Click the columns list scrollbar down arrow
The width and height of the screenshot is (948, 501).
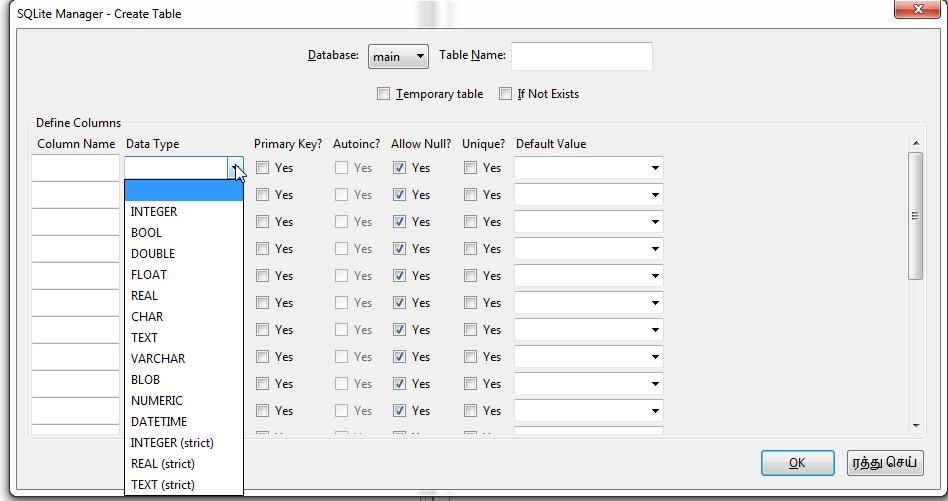[x=915, y=425]
